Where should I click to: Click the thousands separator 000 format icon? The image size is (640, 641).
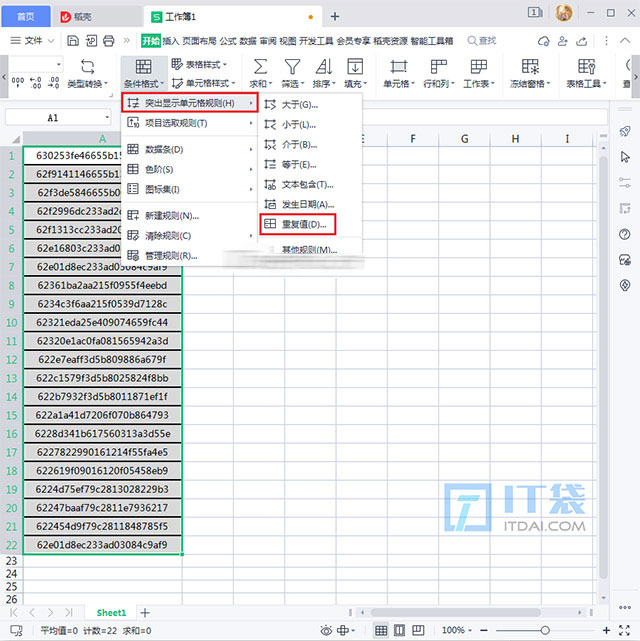pyautogui.click(x=18, y=82)
